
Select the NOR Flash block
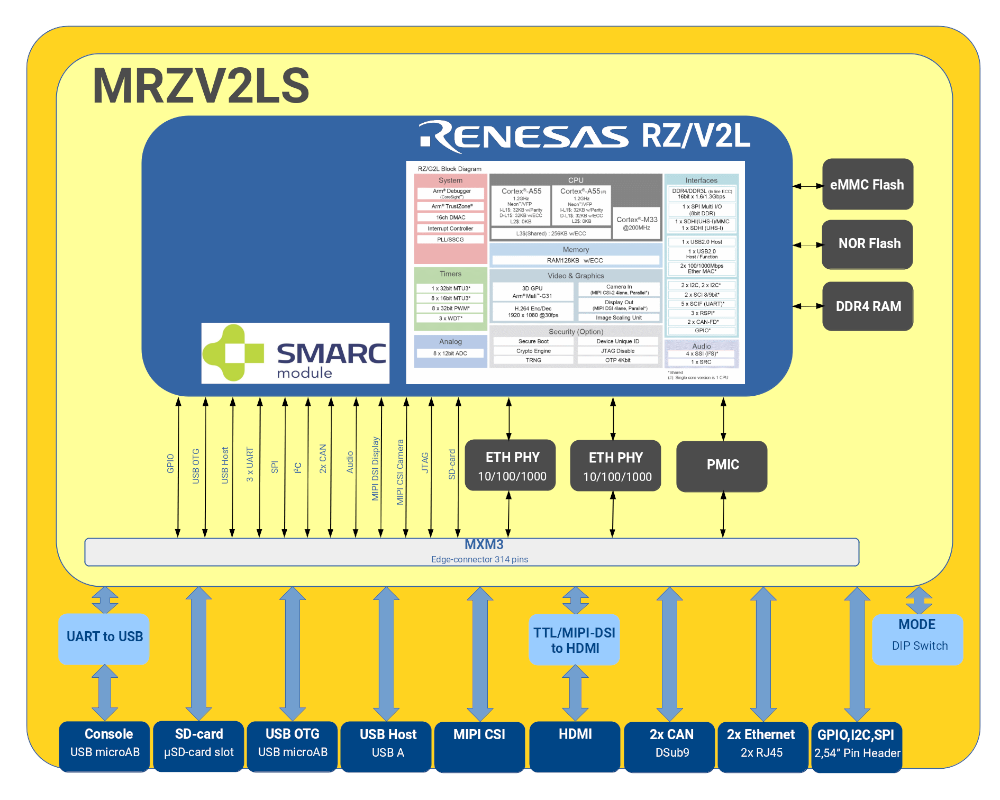(x=867, y=244)
